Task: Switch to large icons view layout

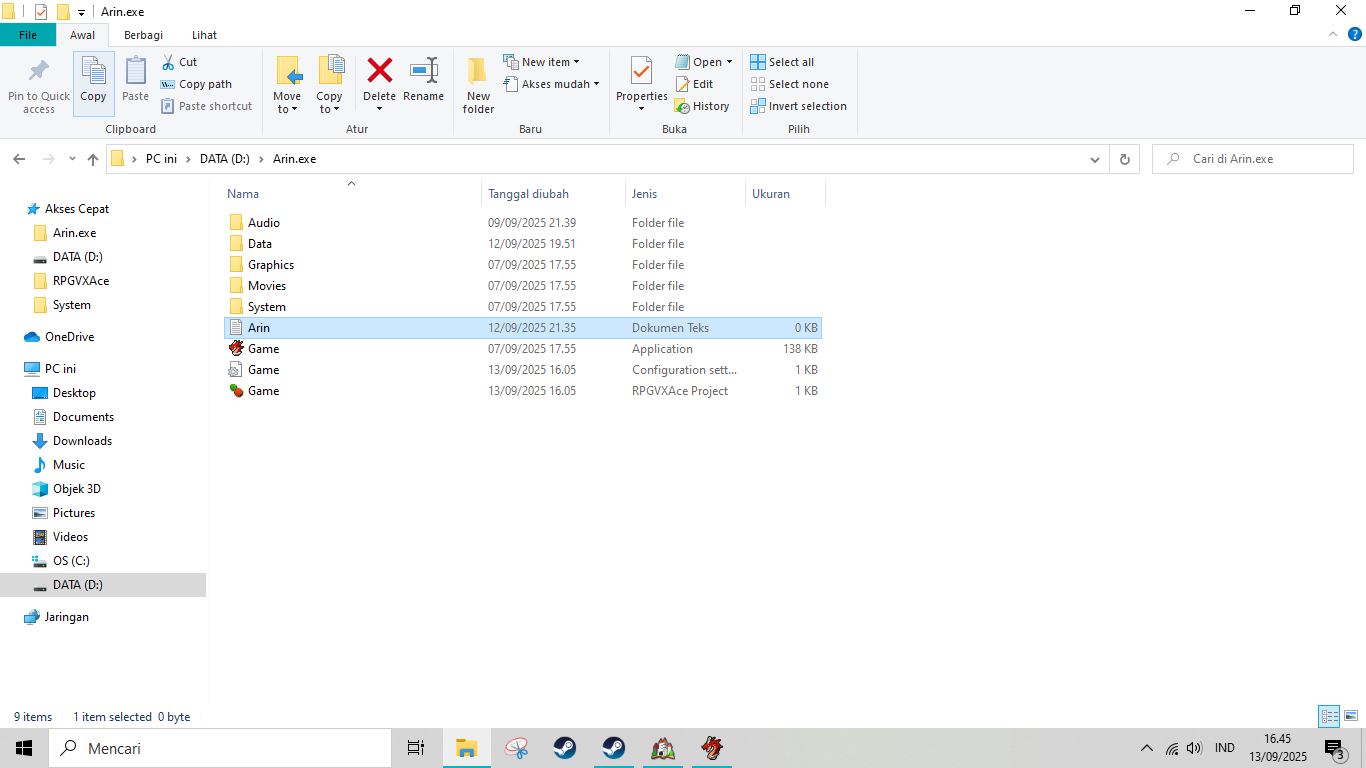Action: pos(1351,716)
